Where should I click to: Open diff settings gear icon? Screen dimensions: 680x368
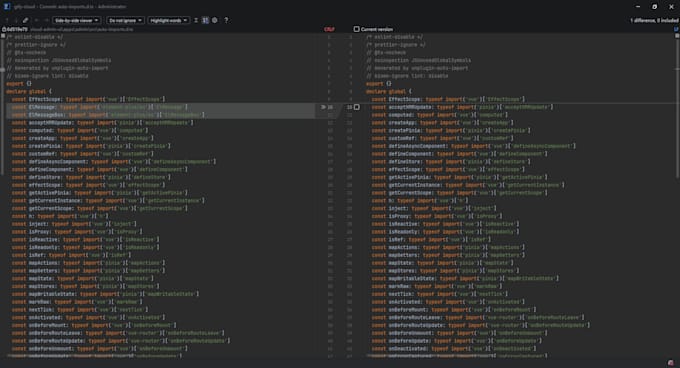215,20
